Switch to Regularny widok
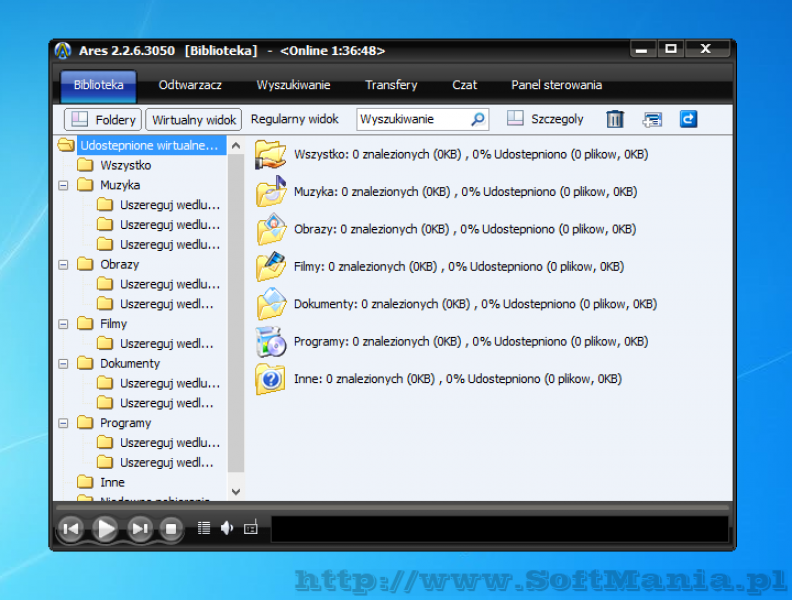This screenshot has height=600, width=792. coord(294,119)
